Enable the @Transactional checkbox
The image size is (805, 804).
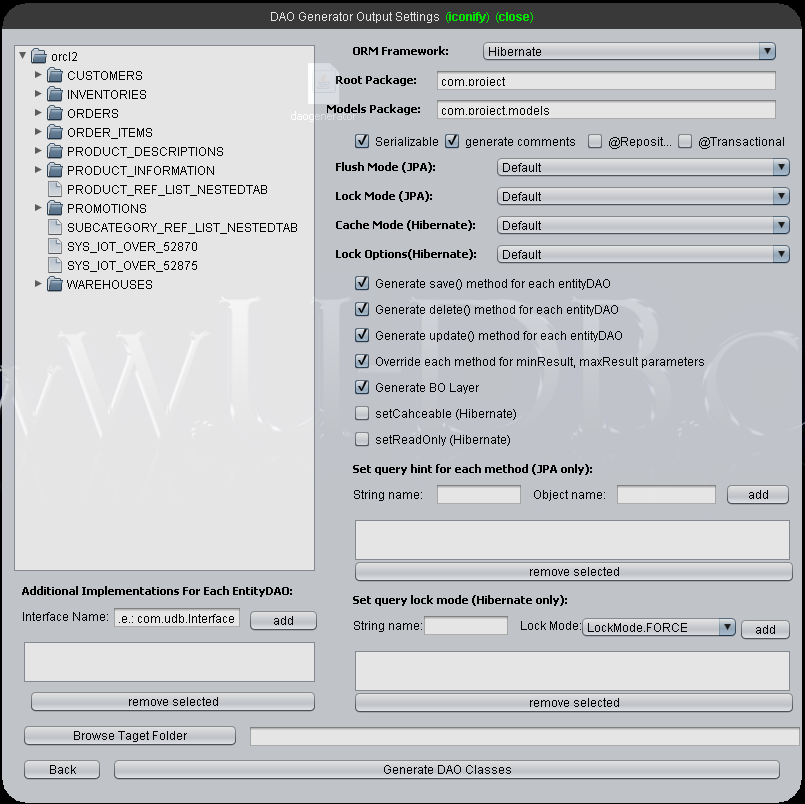pos(685,141)
